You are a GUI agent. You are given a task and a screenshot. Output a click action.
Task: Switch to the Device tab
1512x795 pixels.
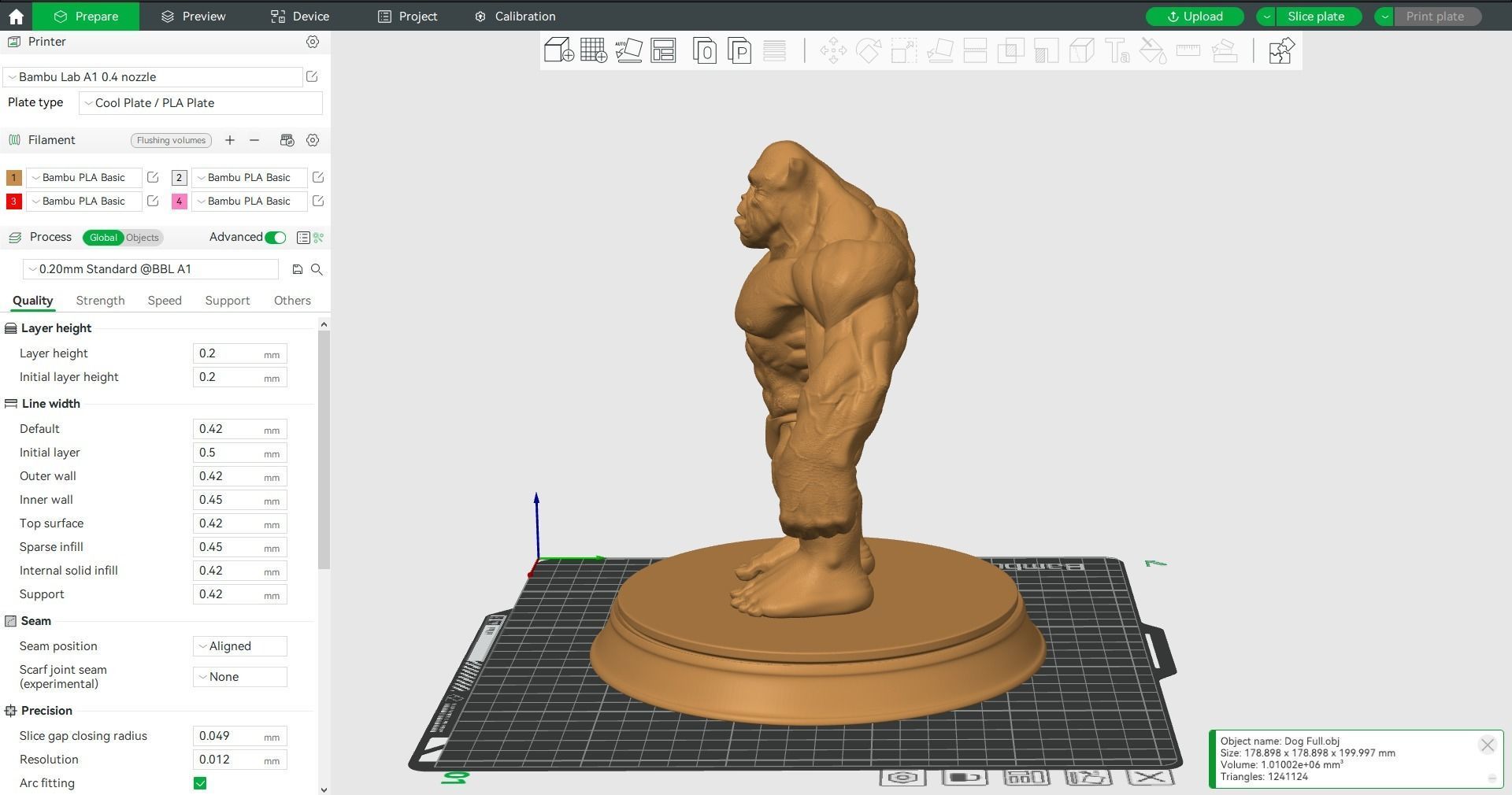pyautogui.click(x=300, y=17)
